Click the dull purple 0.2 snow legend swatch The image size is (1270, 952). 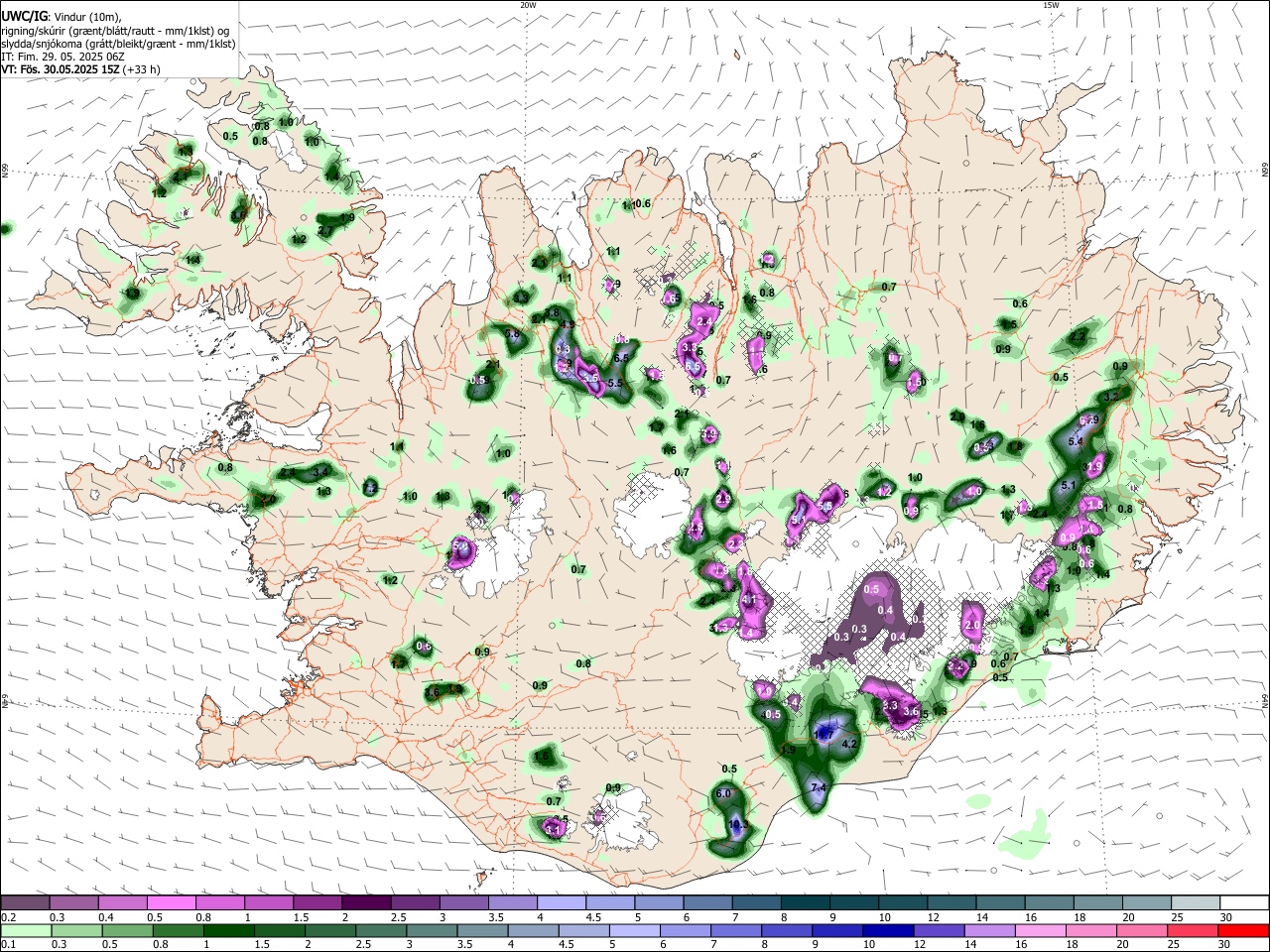[x=25, y=903]
